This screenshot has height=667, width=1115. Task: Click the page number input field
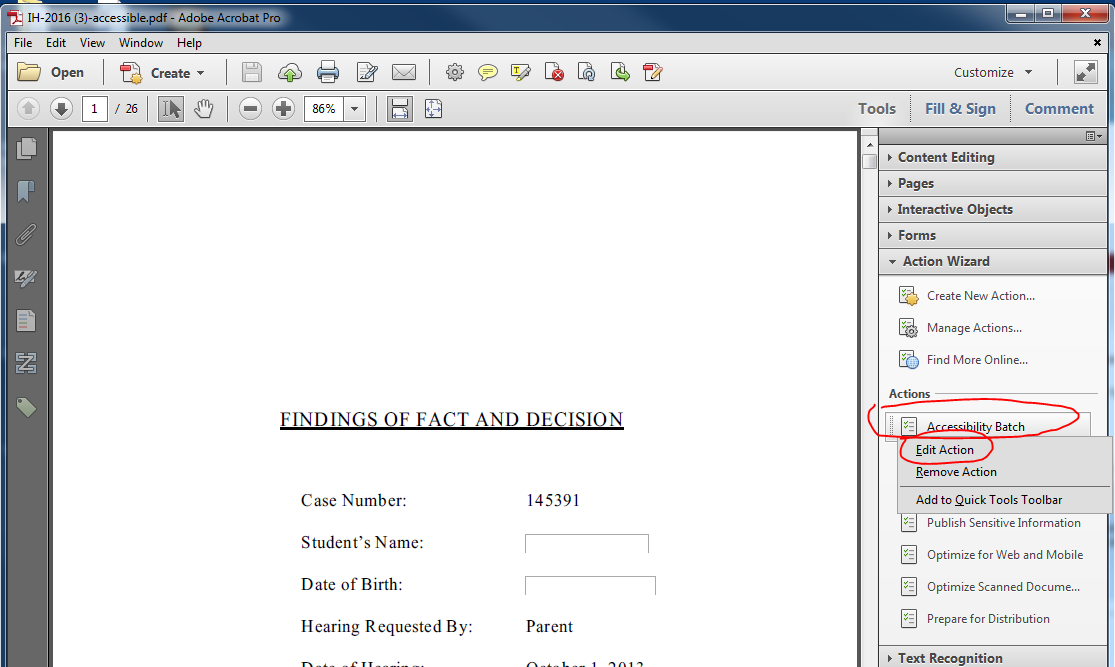[95, 109]
